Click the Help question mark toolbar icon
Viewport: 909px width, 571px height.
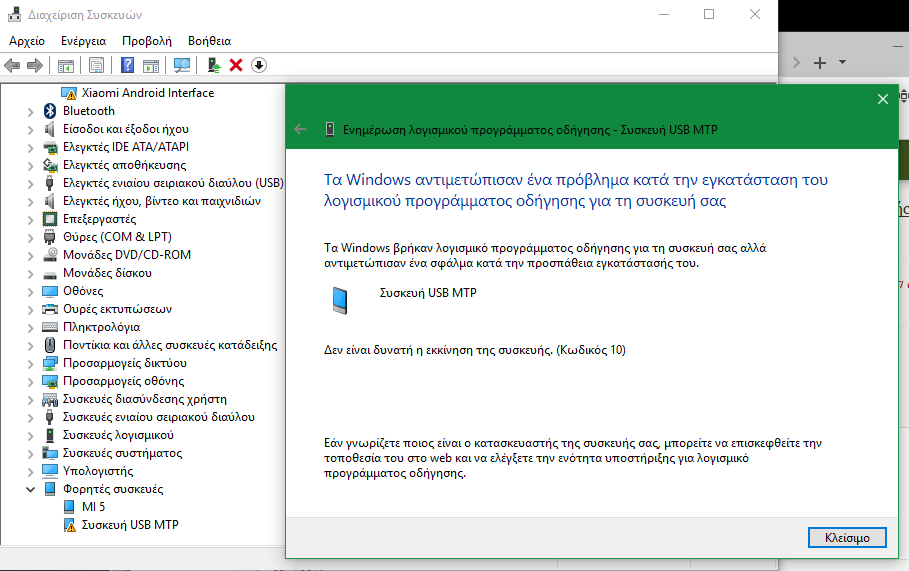[127, 65]
